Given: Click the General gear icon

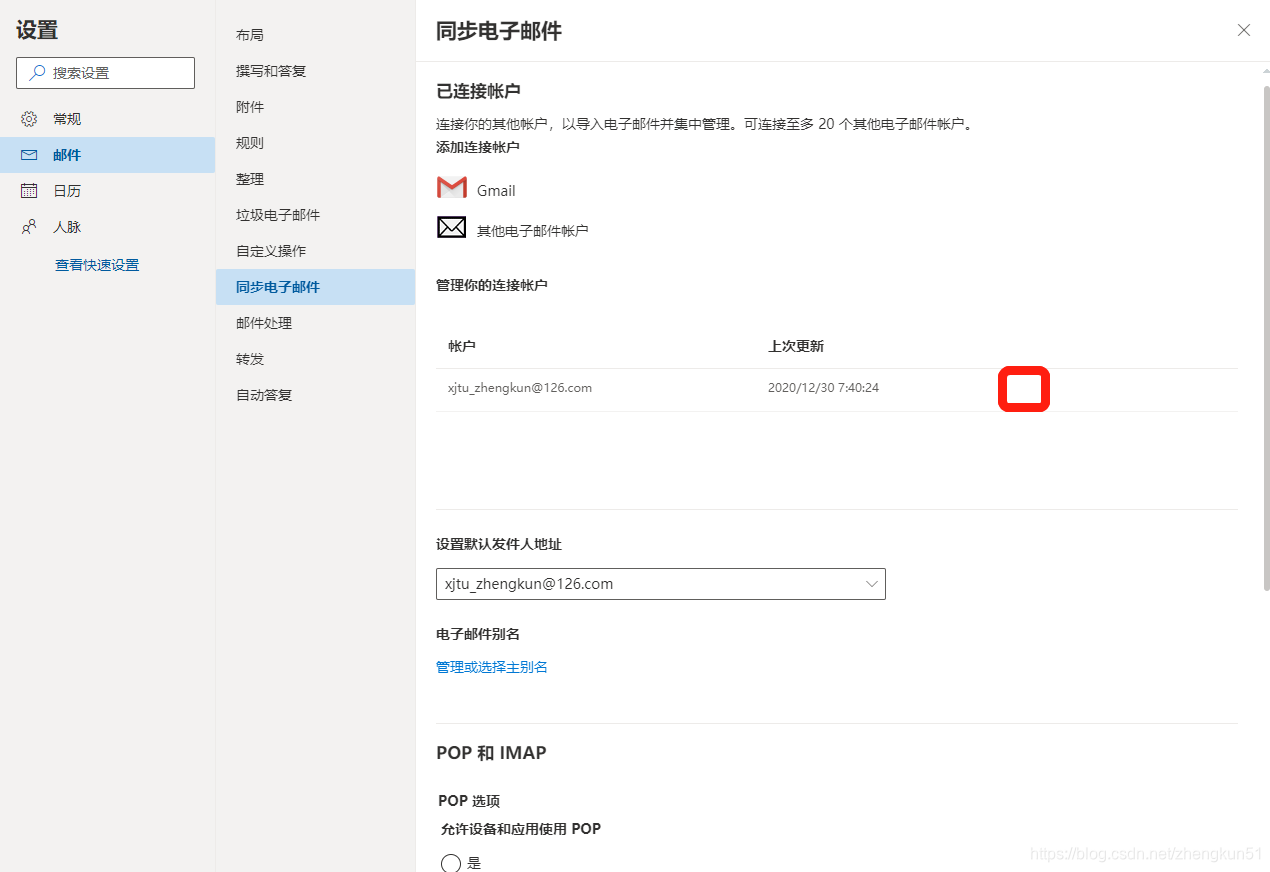Looking at the screenshot, I should coord(29,119).
